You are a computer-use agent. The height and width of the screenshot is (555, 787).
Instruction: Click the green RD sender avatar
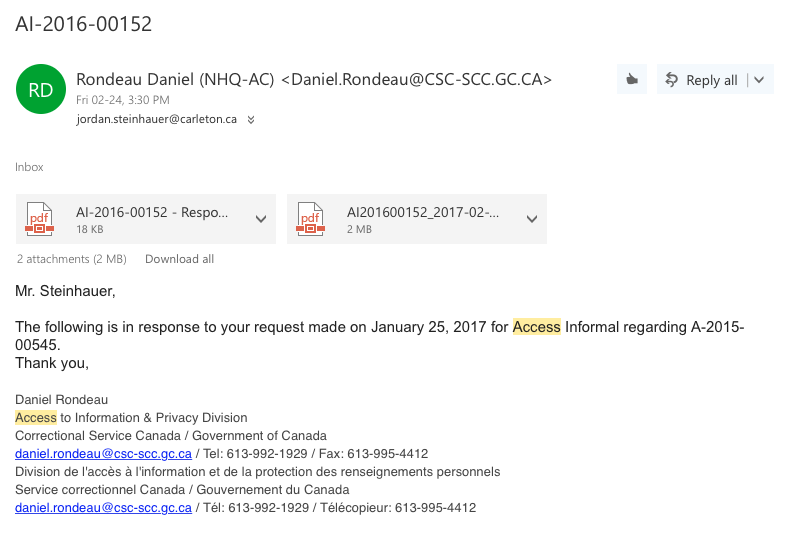[41, 89]
